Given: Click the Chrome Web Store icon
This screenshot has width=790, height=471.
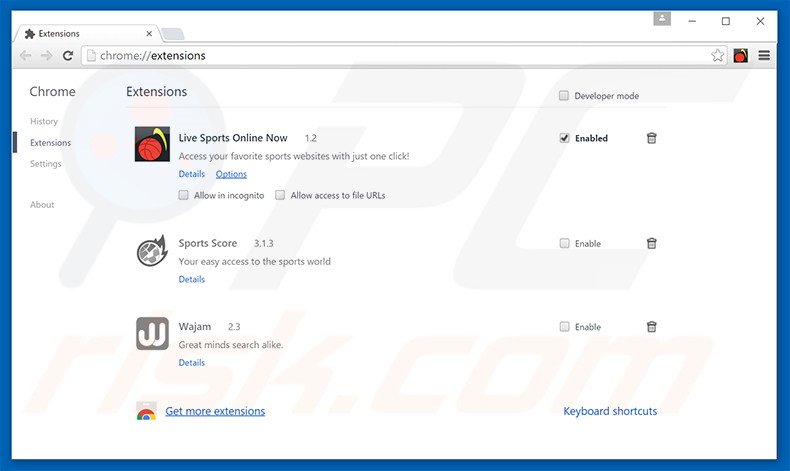Looking at the screenshot, I should [x=146, y=411].
